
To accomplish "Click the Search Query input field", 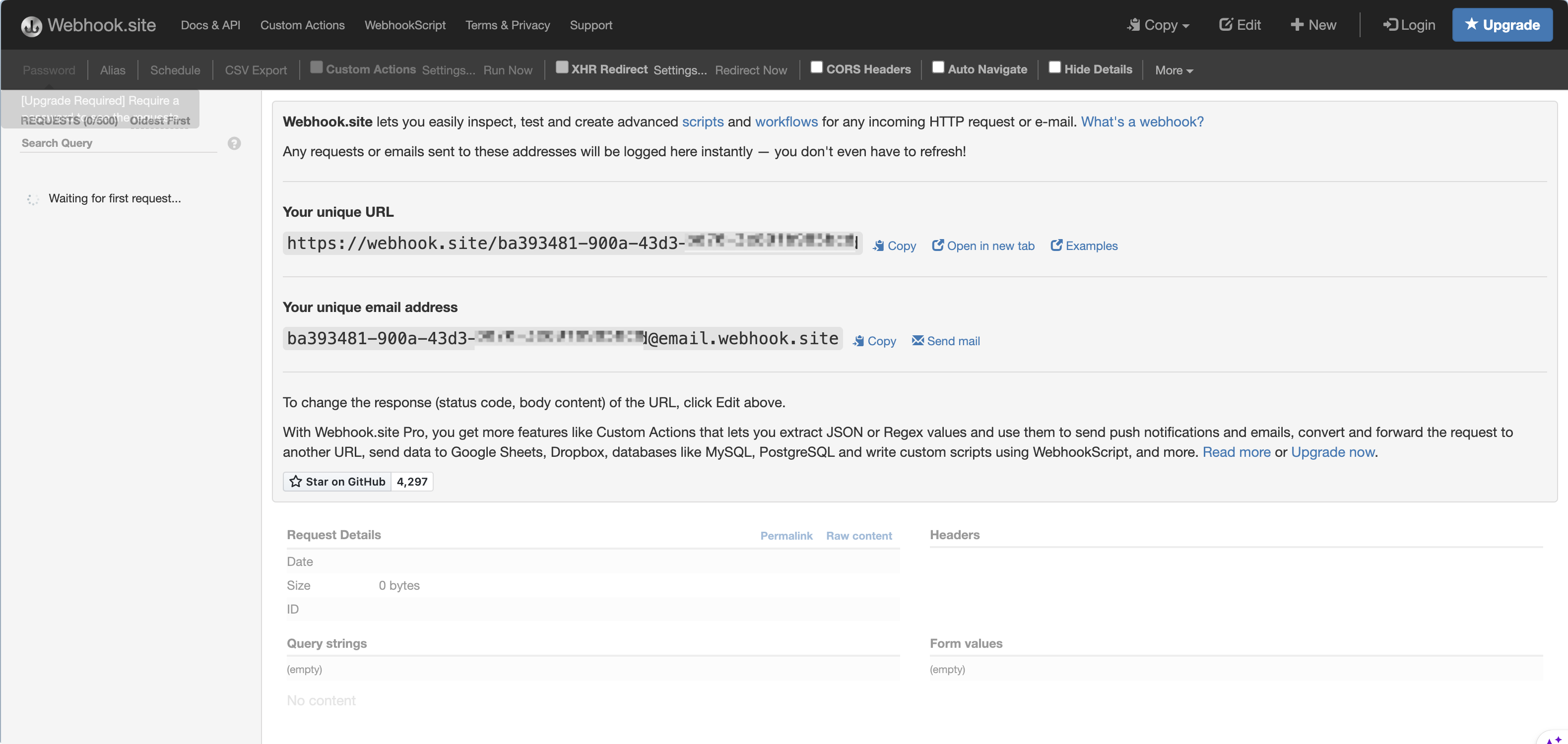I will tap(118, 143).
